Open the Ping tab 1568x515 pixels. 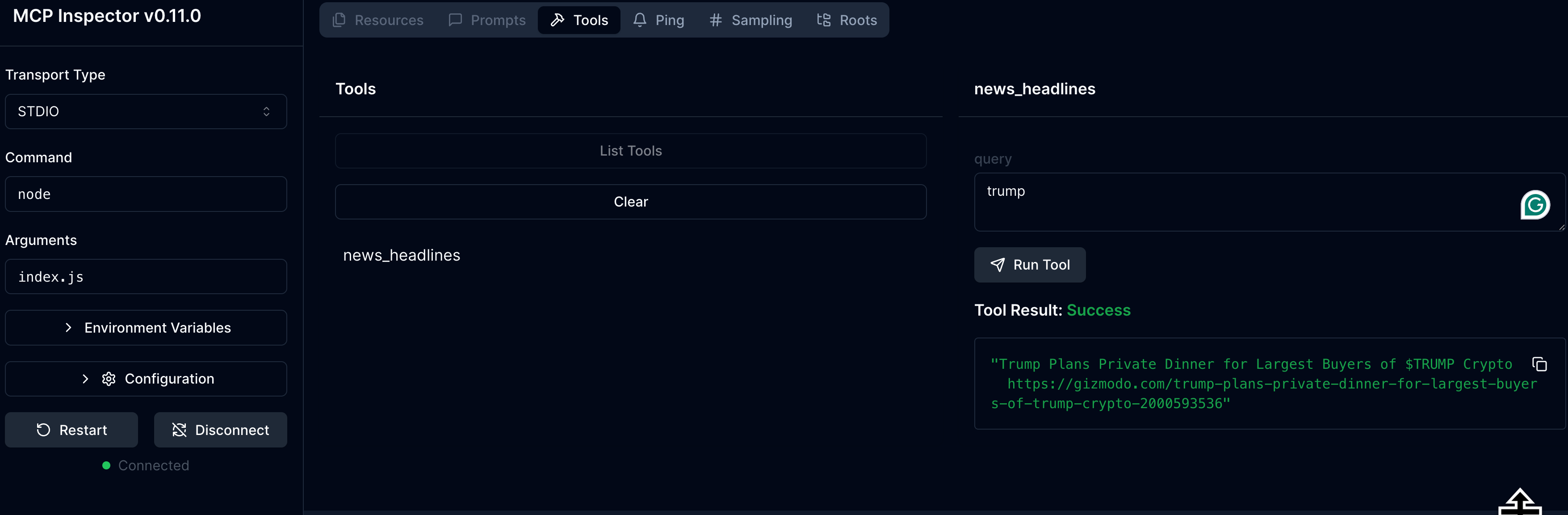(x=658, y=20)
